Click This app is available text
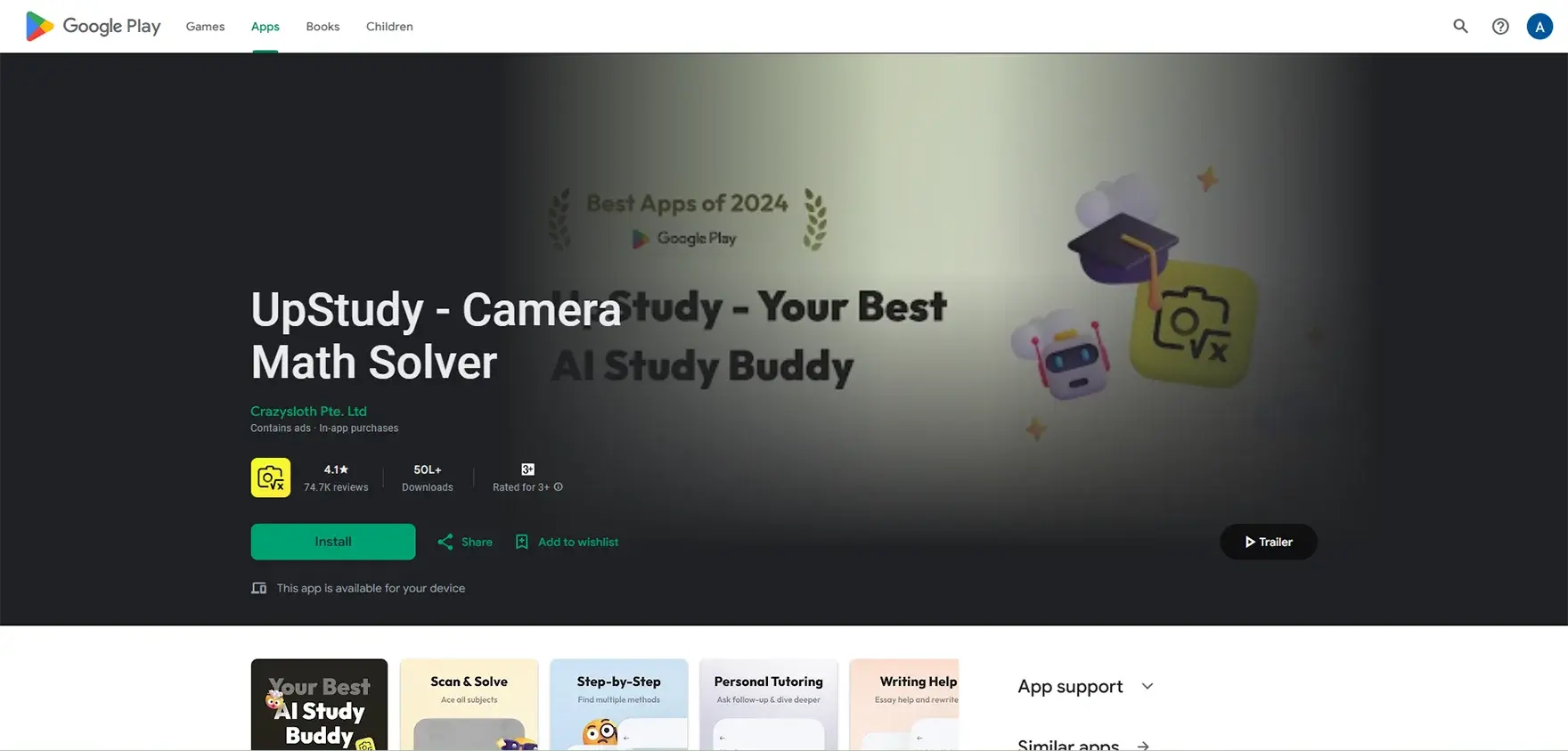Viewport: 1568px width, 751px height. (x=371, y=588)
